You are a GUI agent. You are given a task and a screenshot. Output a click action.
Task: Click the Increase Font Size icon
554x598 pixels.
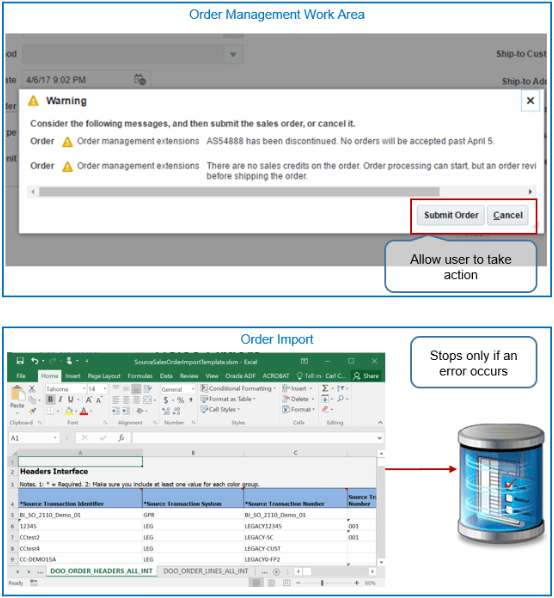point(88,400)
